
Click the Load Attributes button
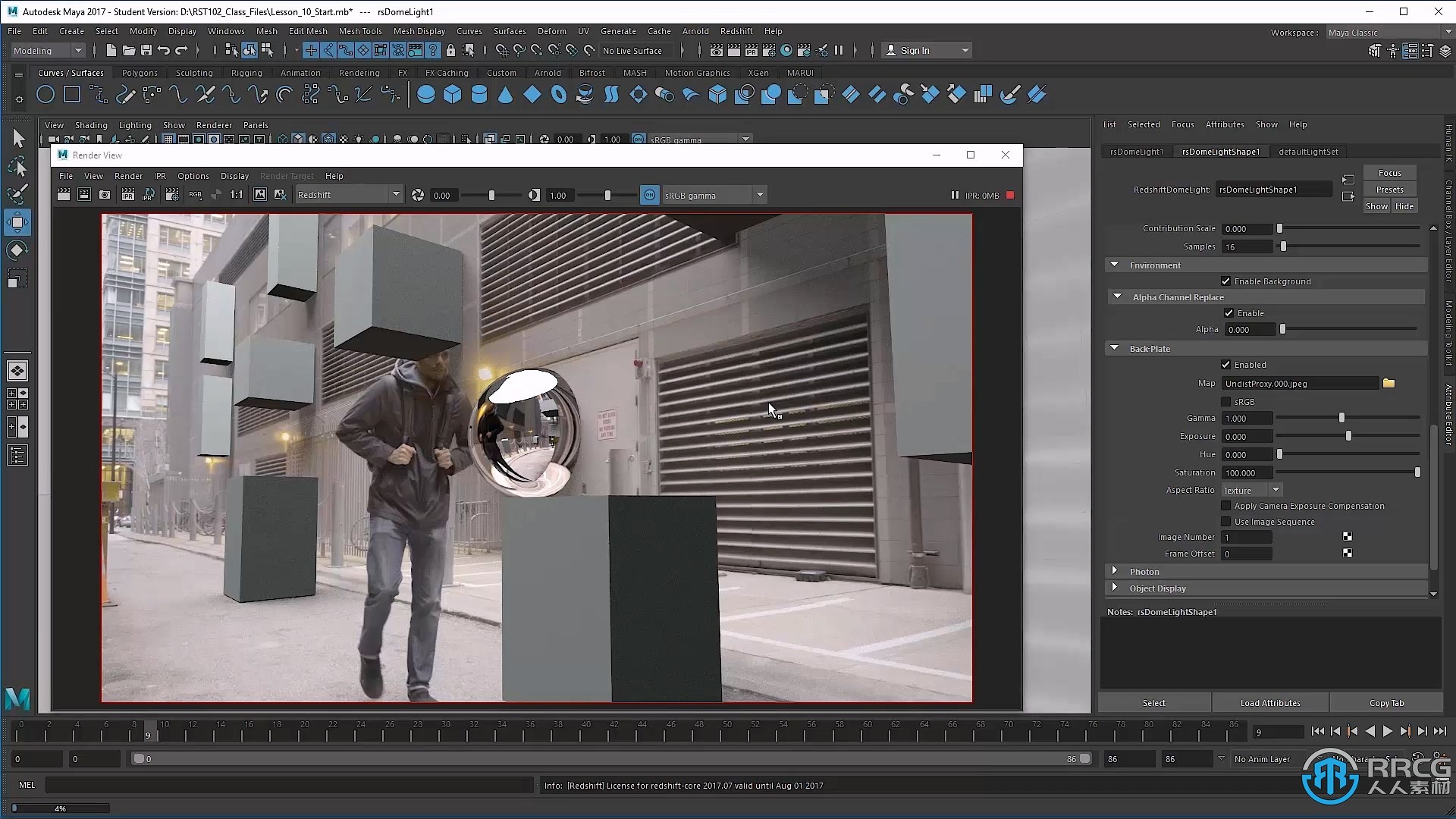[1270, 702]
